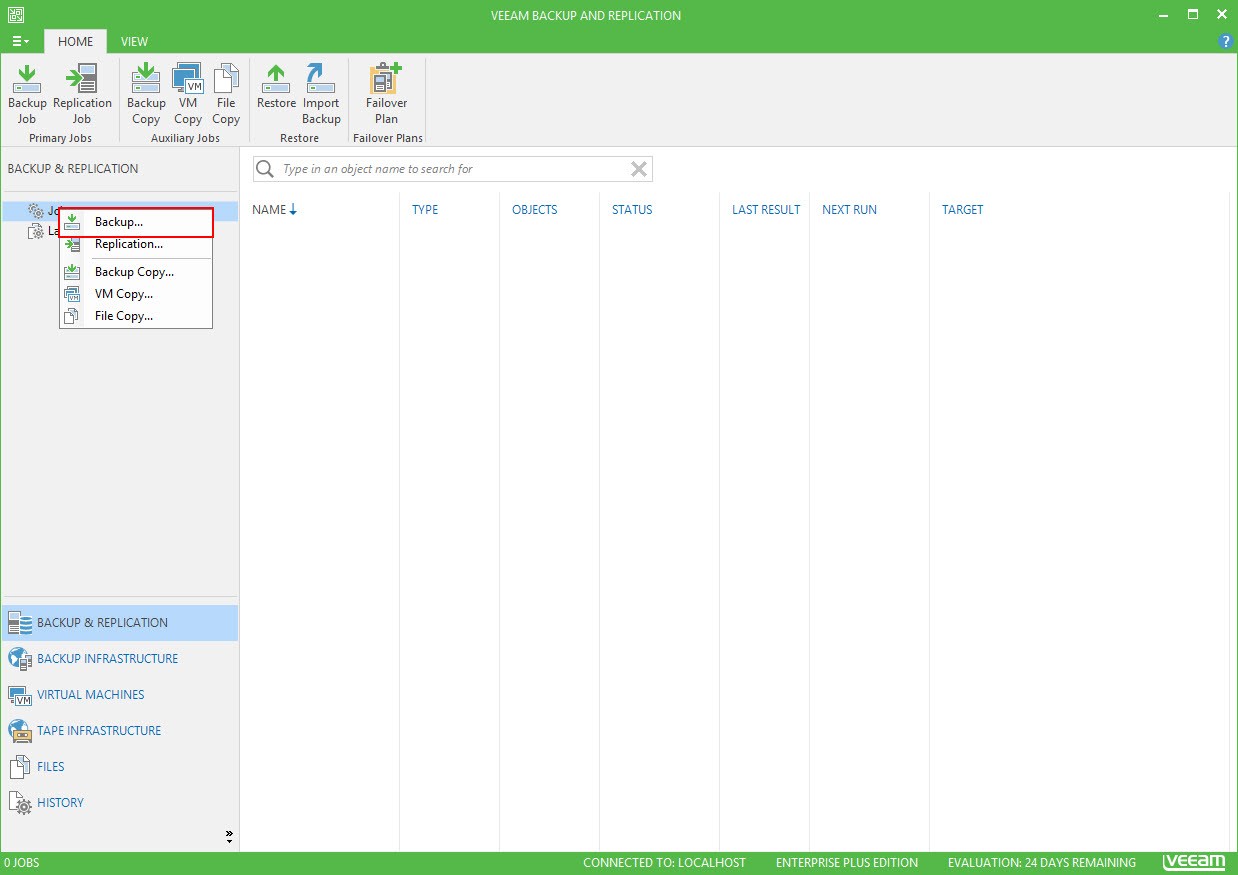
Task: Click the search magnifier icon
Action: 265,169
